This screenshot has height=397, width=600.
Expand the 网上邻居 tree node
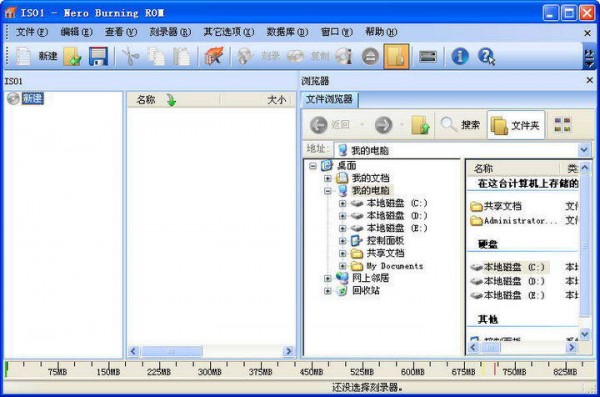pyautogui.click(x=328, y=278)
